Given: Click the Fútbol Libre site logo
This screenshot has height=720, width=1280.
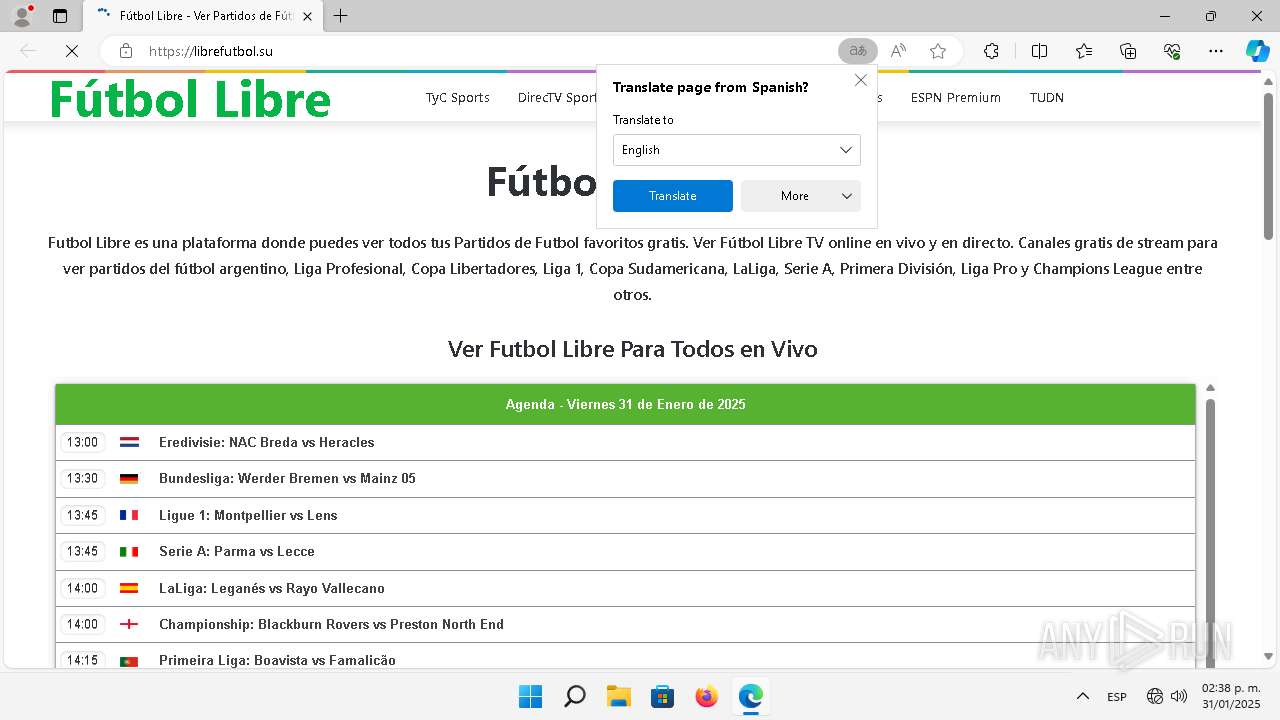Looking at the screenshot, I should click(x=190, y=99).
